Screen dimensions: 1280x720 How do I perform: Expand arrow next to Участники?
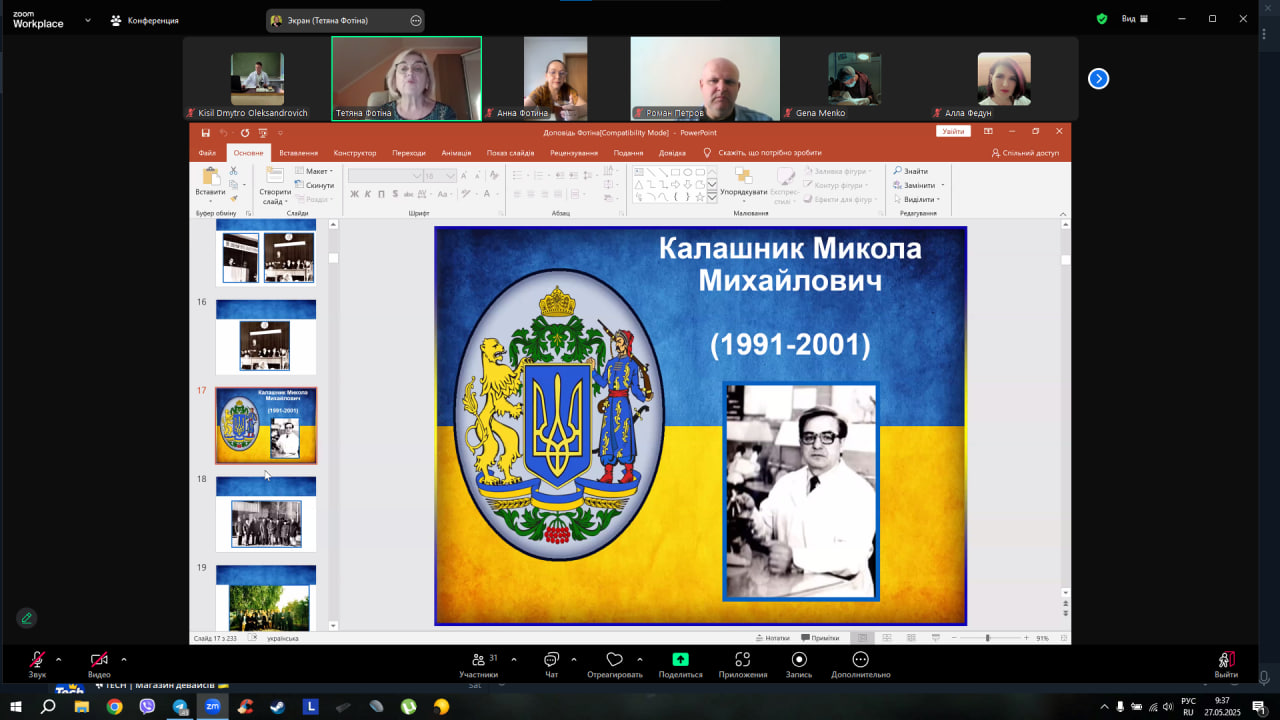click(x=514, y=659)
